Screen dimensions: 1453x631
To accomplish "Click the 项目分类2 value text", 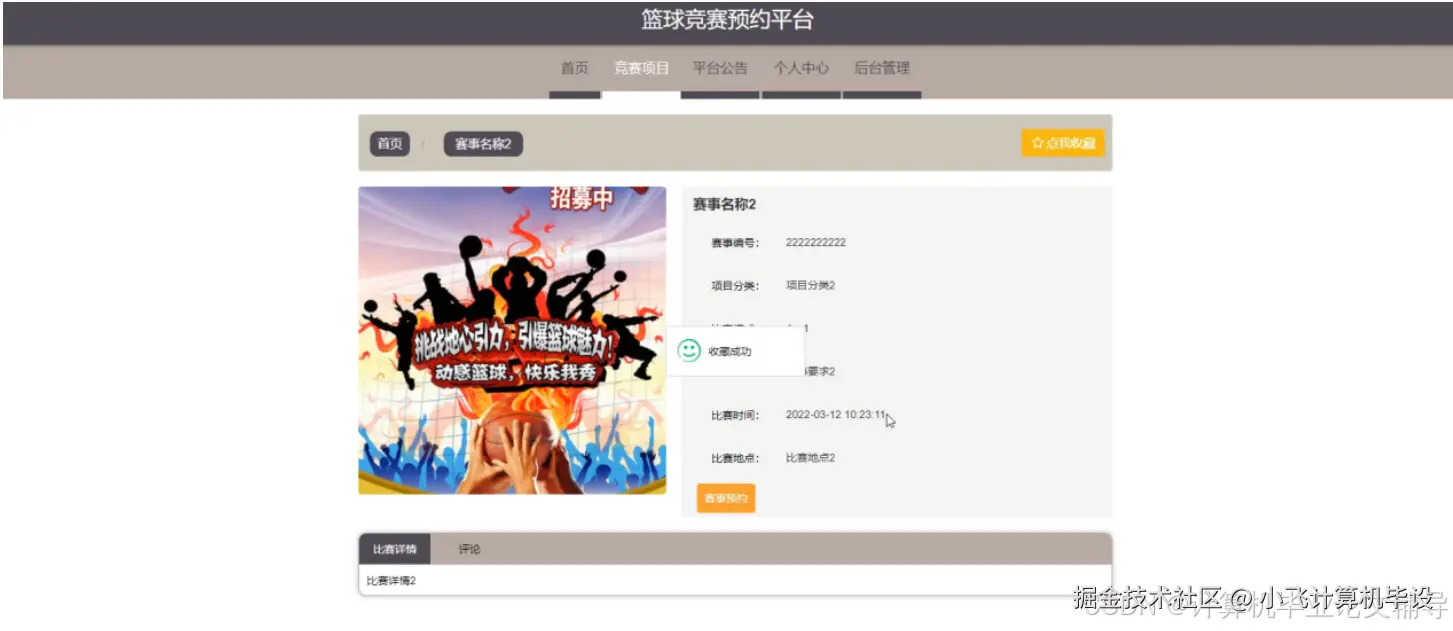I will click(810, 286).
